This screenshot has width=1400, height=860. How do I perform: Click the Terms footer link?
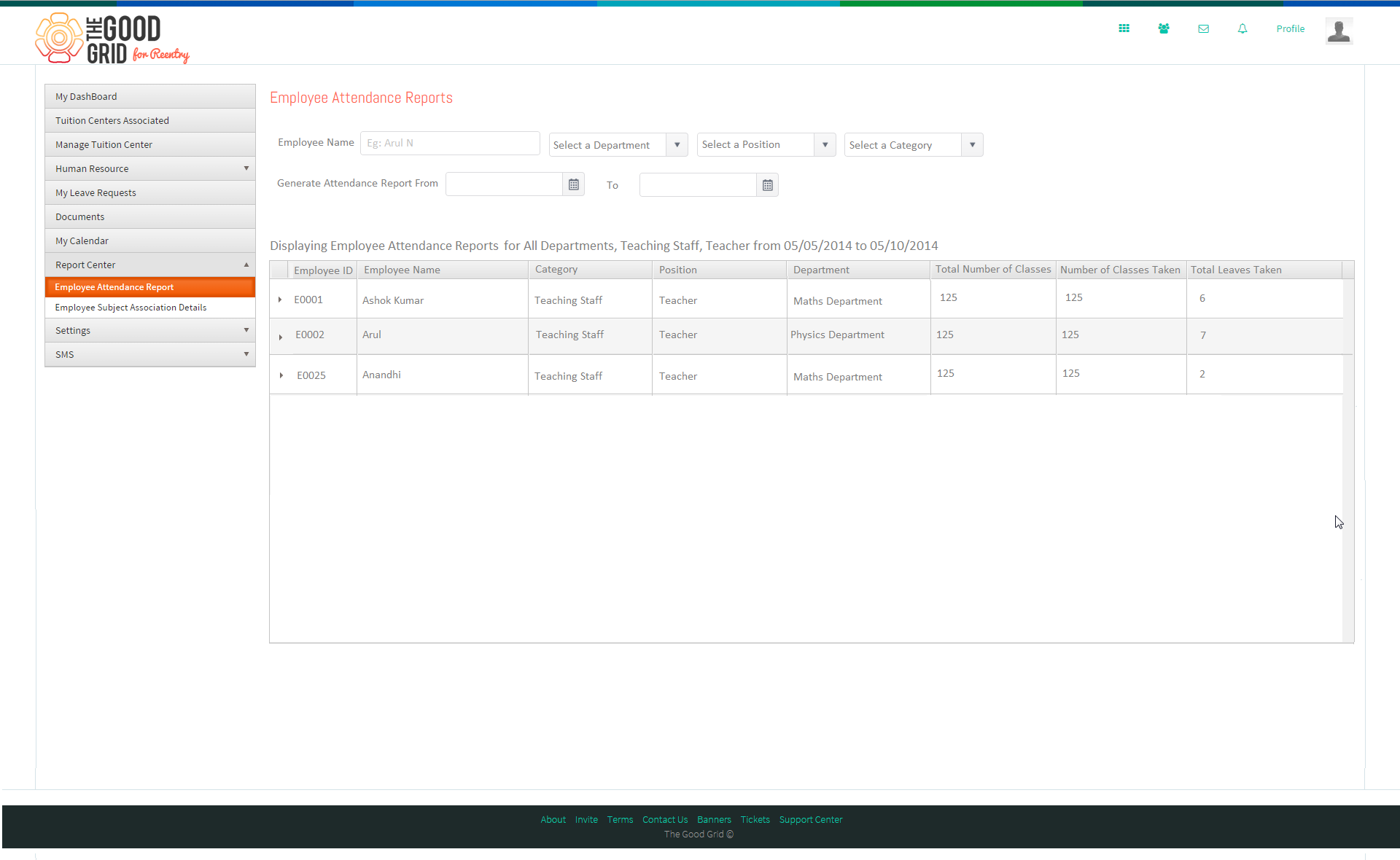[x=620, y=820]
